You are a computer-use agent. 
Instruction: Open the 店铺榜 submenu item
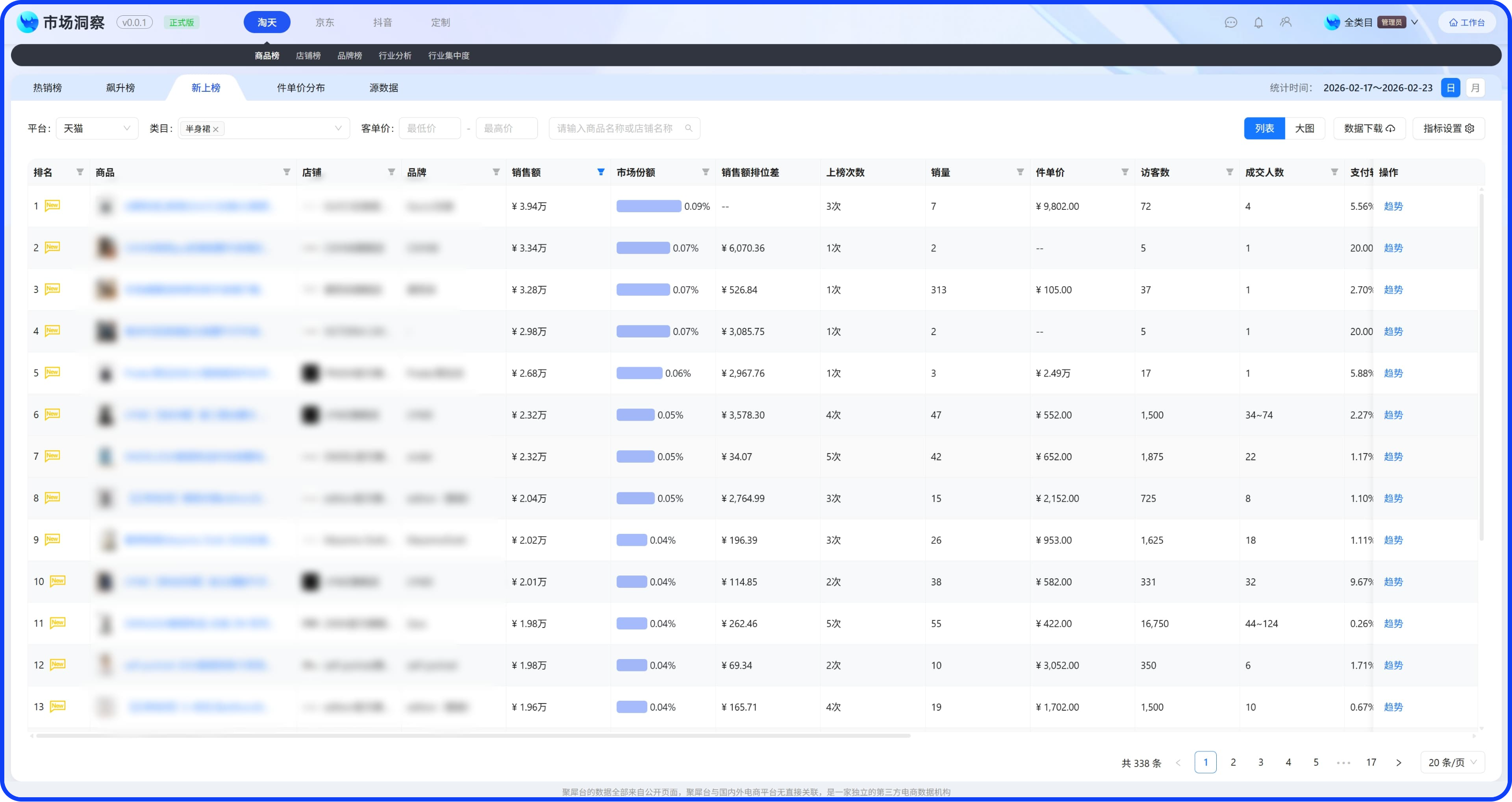[308, 56]
